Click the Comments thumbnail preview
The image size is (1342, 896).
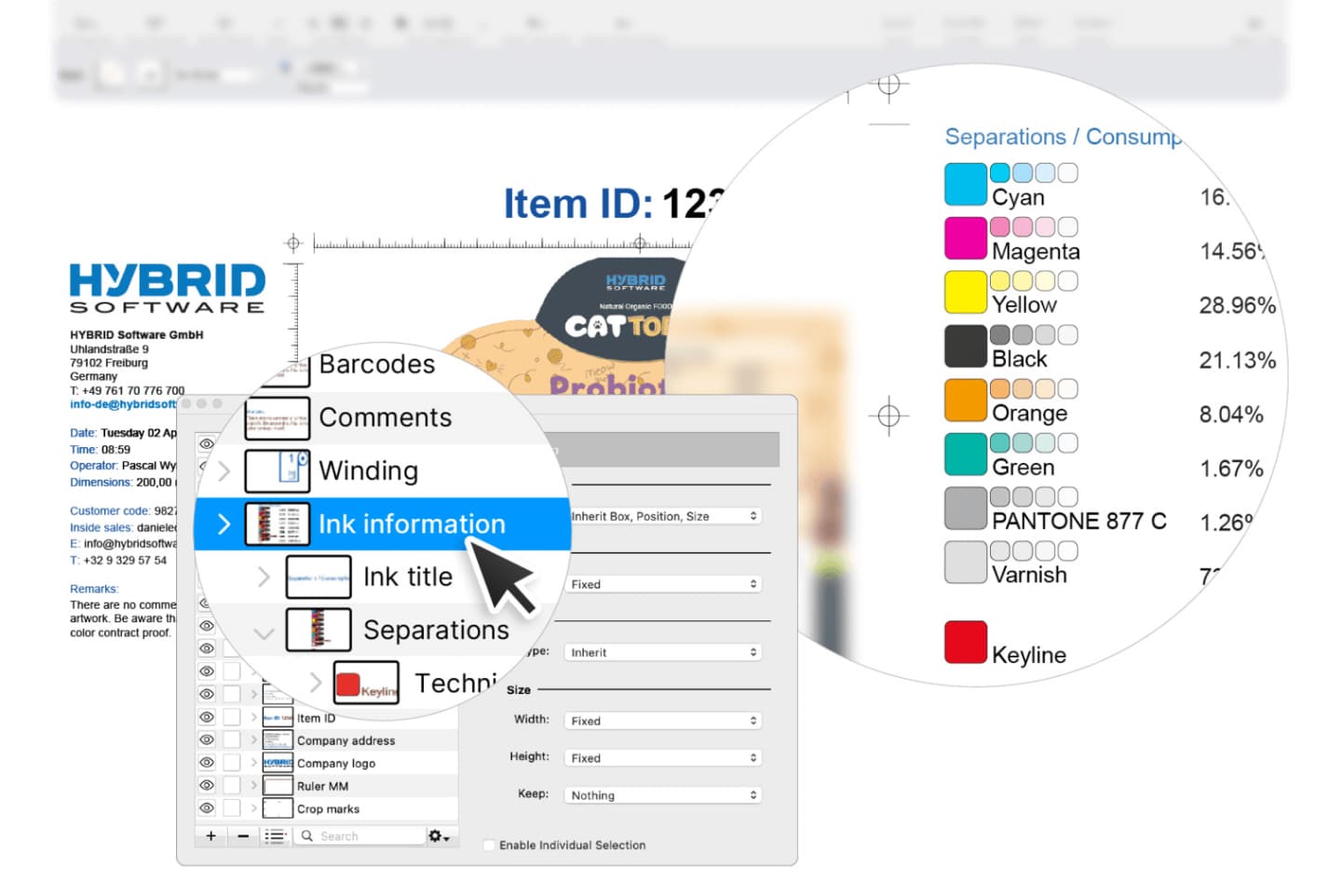[278, 418]
